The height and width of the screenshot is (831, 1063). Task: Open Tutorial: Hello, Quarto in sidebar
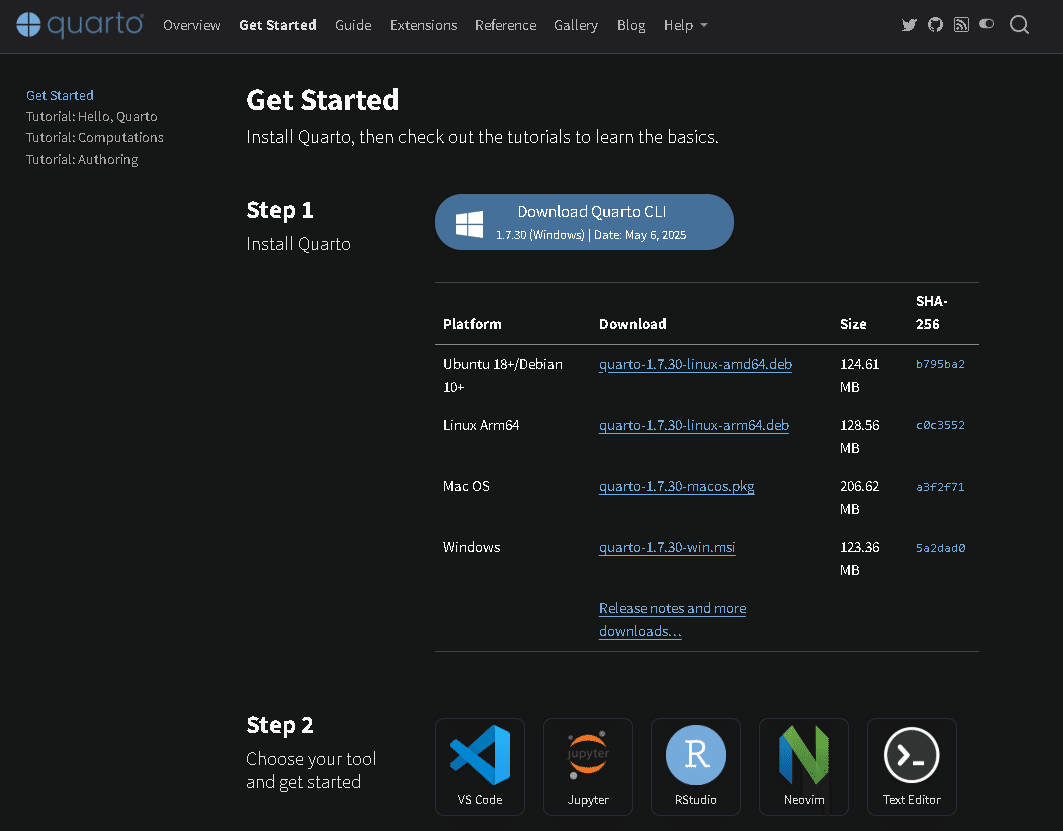coord(92,117)
